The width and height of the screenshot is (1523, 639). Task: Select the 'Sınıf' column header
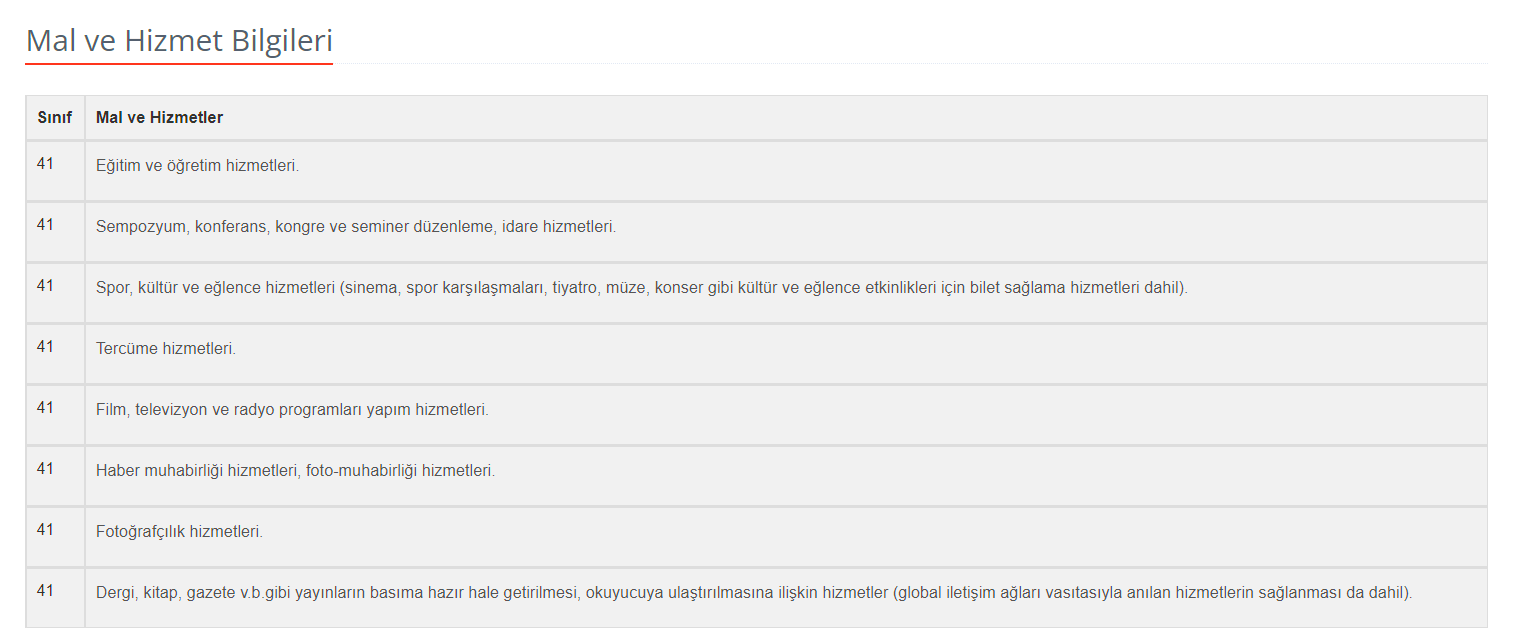coord(55,118)
